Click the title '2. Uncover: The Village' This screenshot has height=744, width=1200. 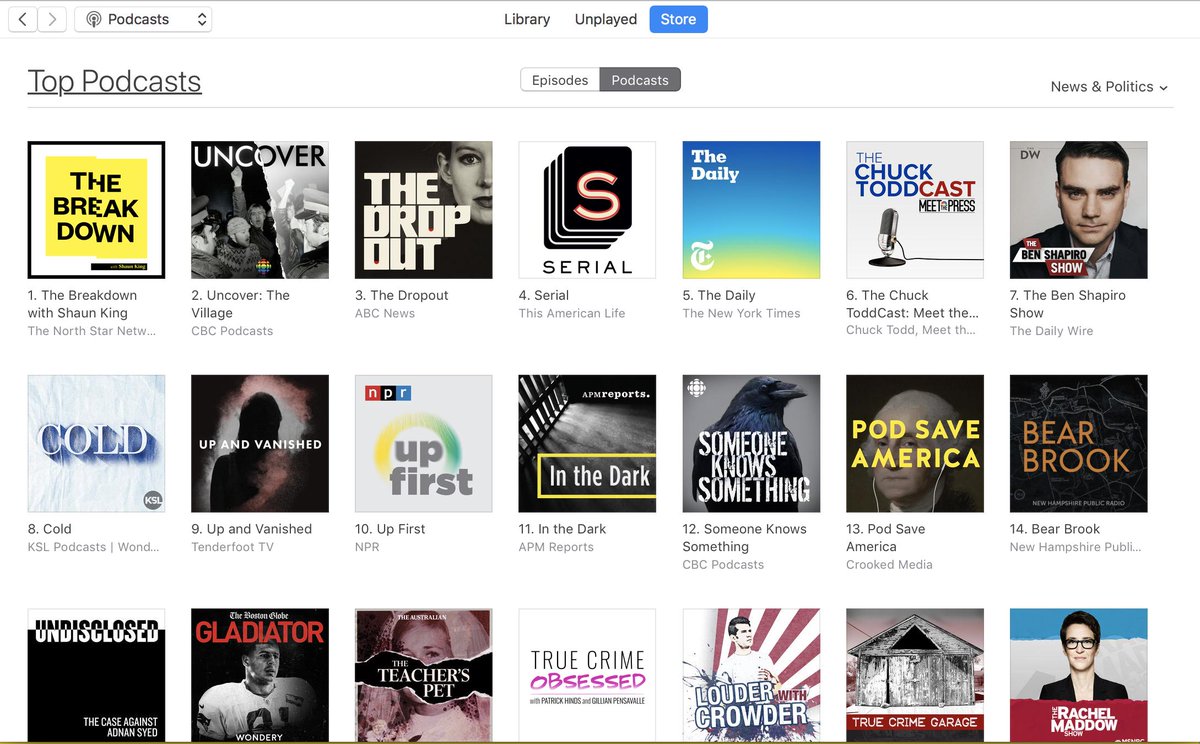point(241,304)
